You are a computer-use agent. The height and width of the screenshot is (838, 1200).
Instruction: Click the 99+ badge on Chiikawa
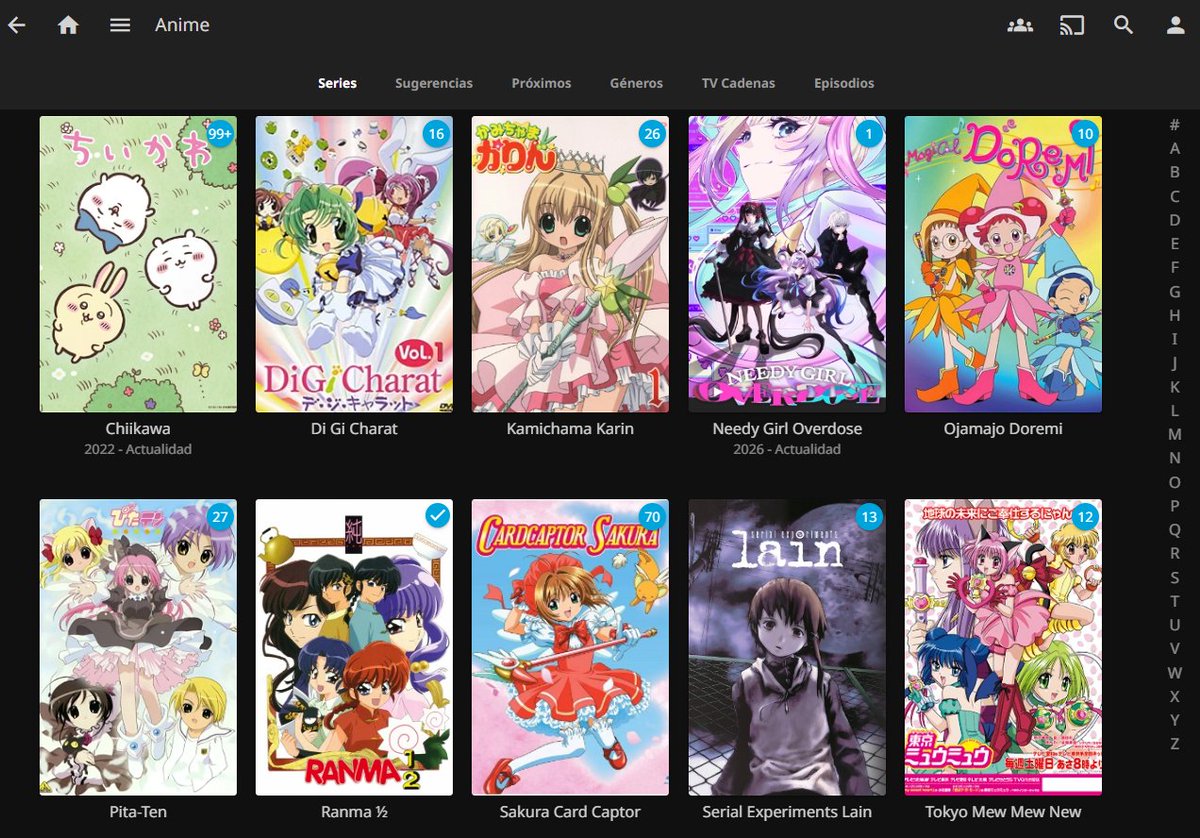pyautogui.click(x=220, y=133)
